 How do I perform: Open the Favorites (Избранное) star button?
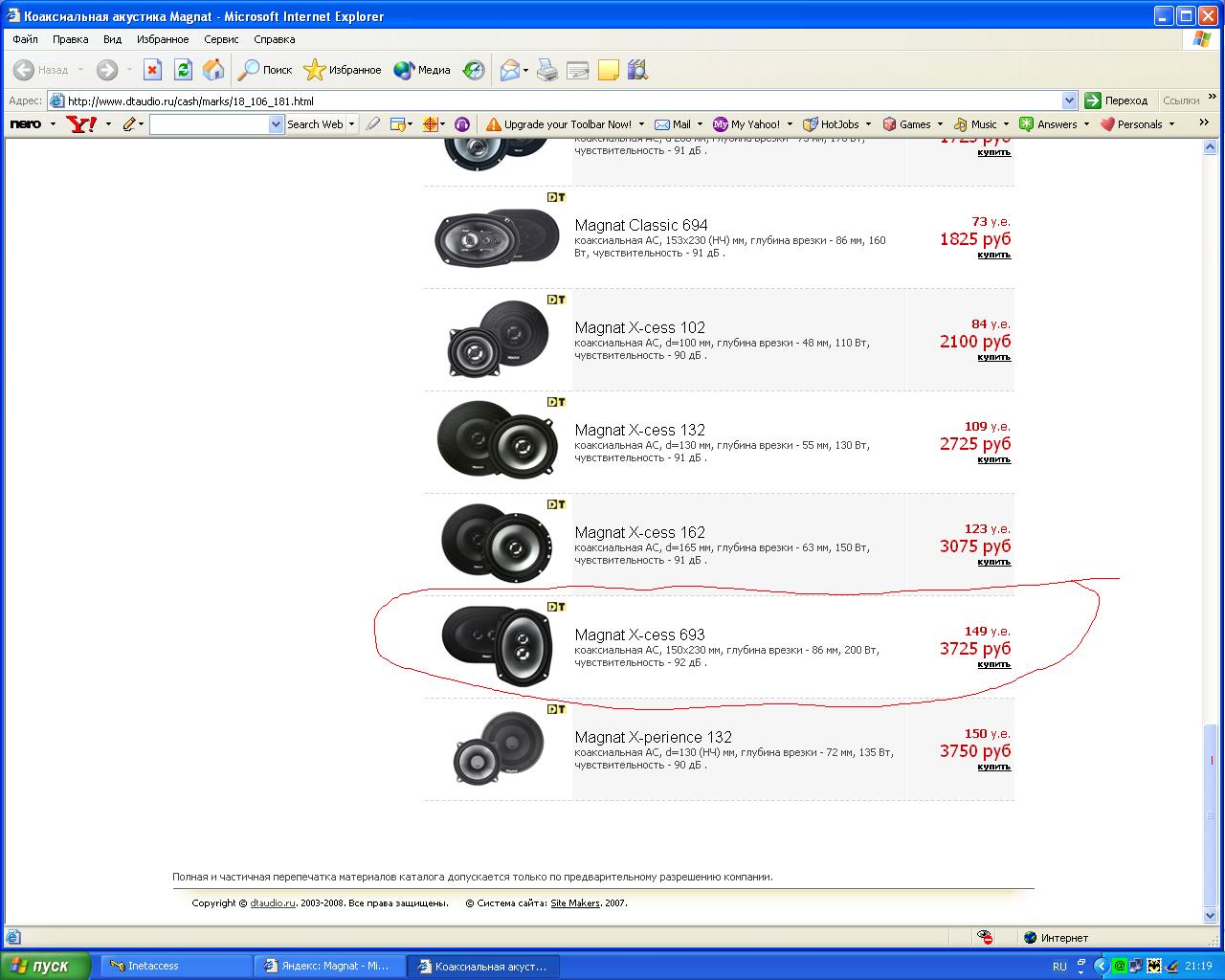click(343, 70)
